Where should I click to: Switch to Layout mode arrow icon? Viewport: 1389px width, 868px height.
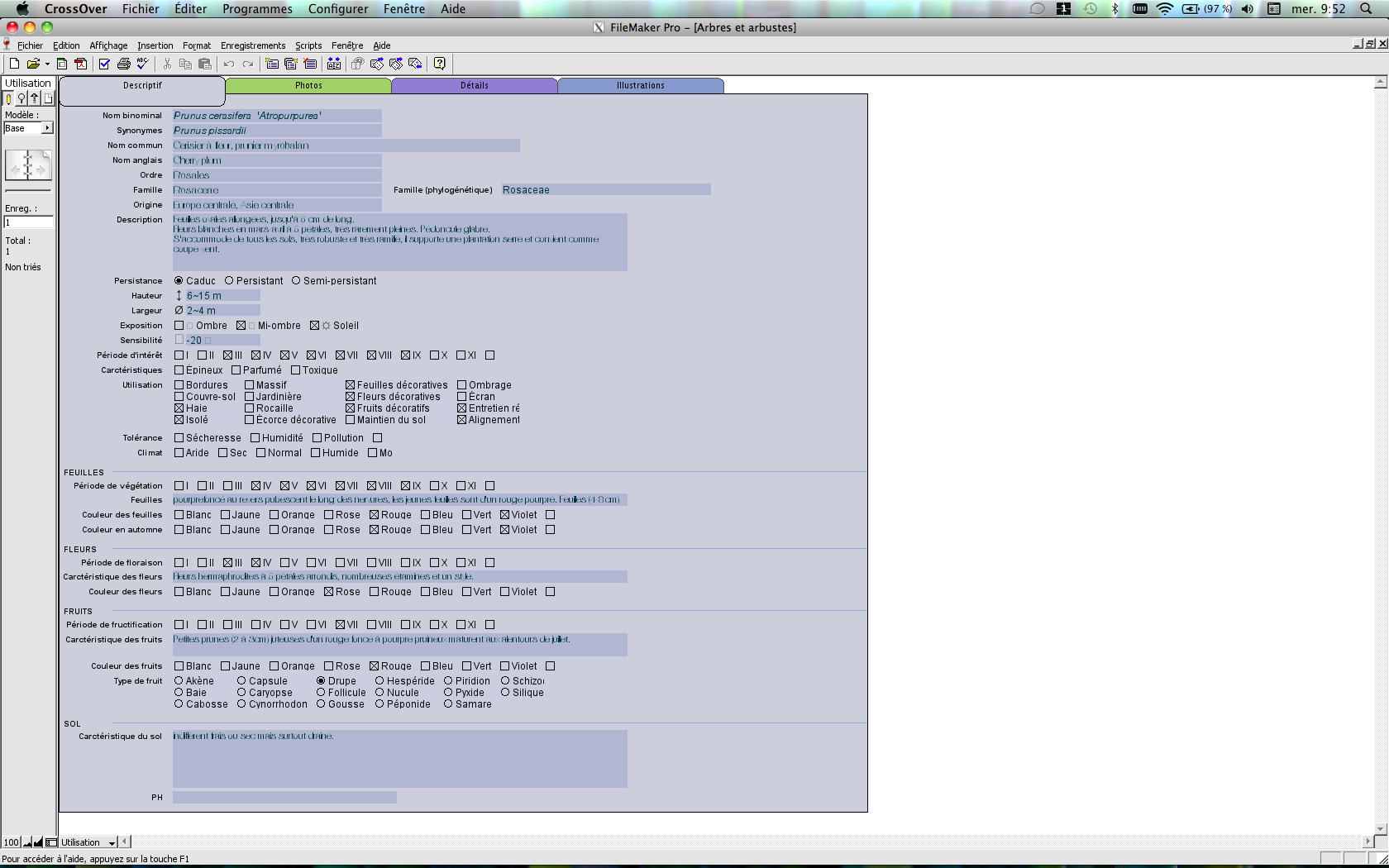[x=35, y=98]
